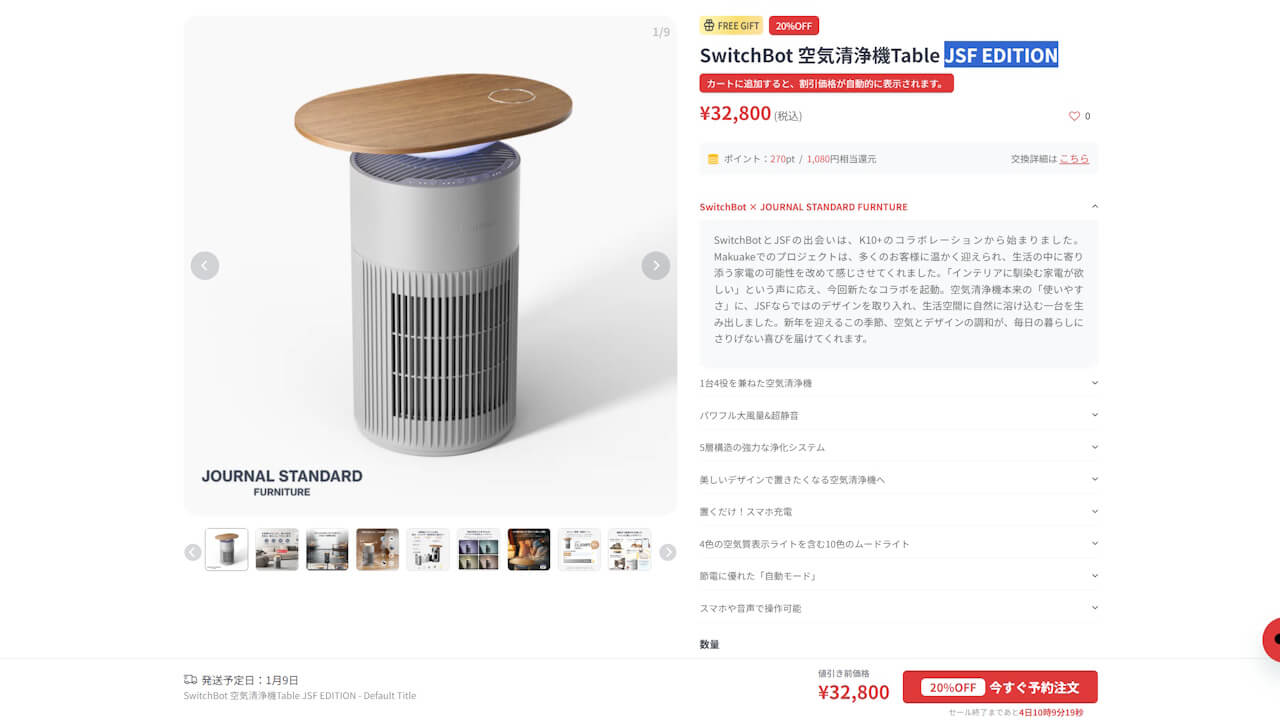Click the gift icon on the FREE GIFT badge
This screenshot has width=1280, height=720.
click(711, 25)
